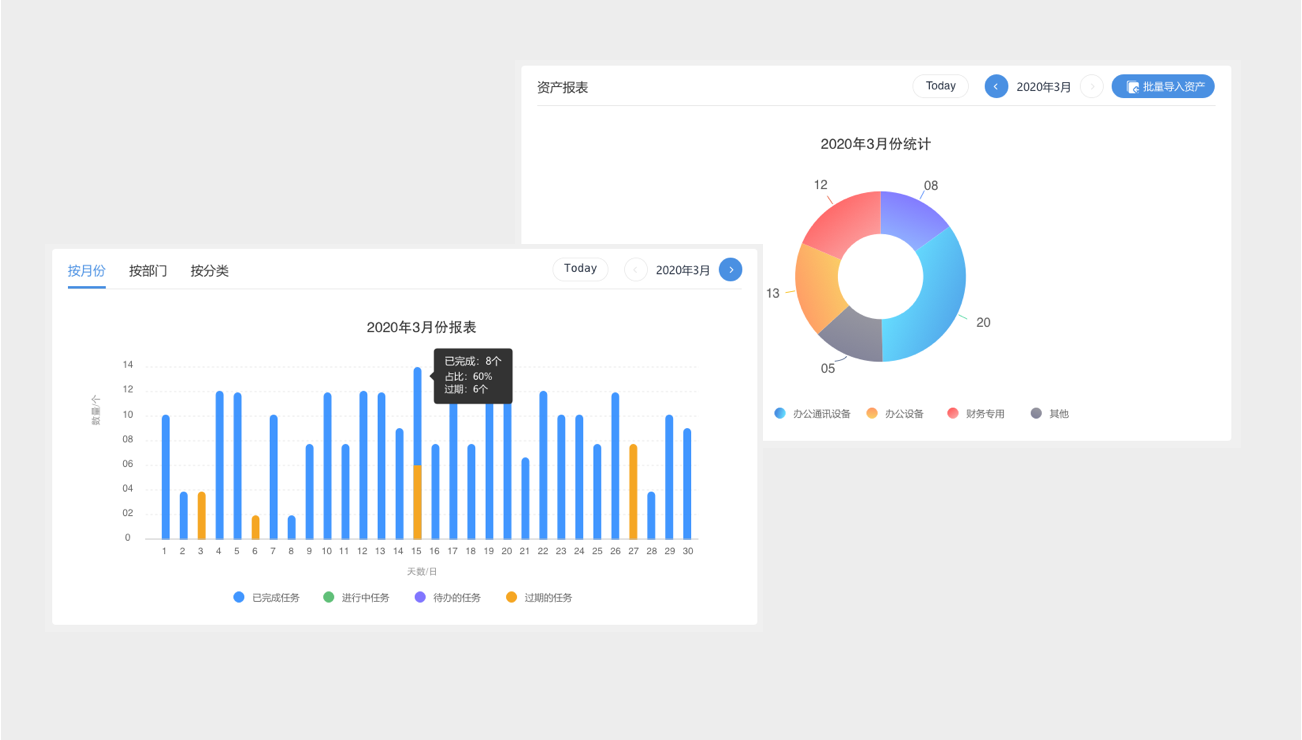The width and height of the screenshot is (1302, 740).
Task: Toggle 办公通讯设备 legend in donut chart
Action: click(x=812, y=414)
